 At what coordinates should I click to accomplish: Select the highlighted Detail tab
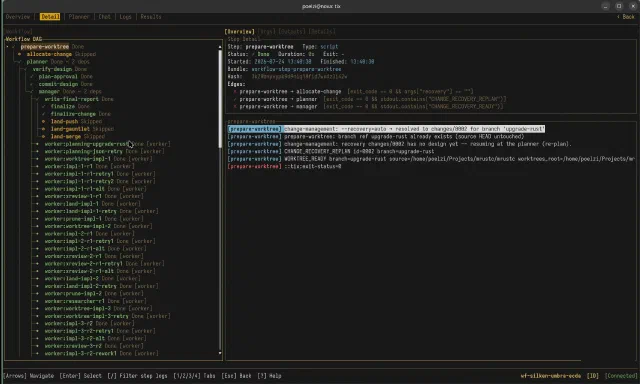coord(50,17)
